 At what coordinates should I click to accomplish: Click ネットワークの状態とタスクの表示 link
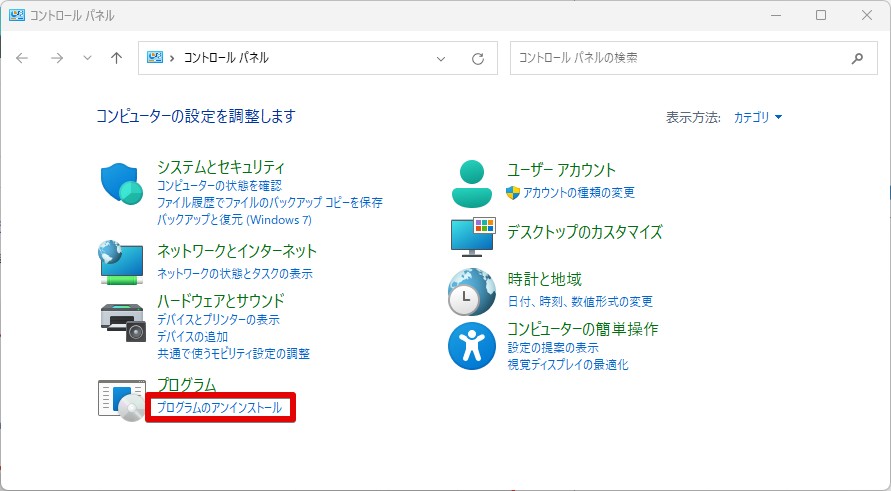coord(235,273)
